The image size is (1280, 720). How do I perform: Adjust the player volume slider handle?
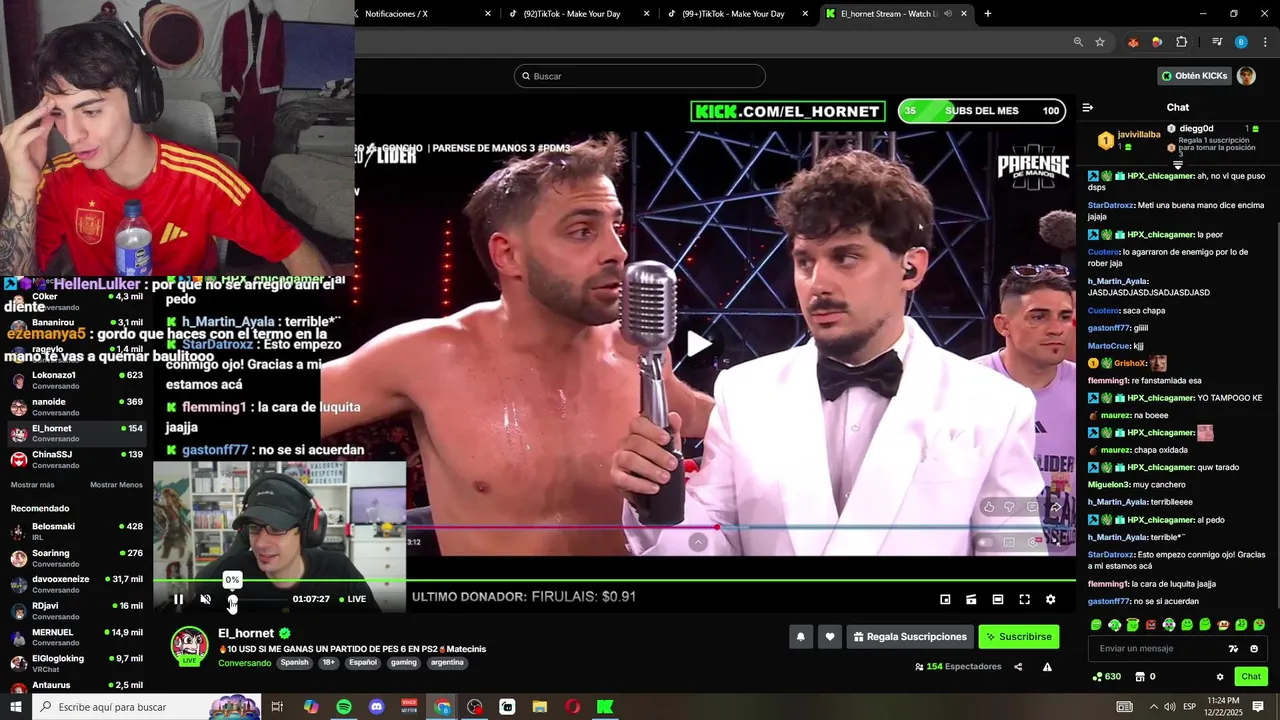[x=232, y=600]
